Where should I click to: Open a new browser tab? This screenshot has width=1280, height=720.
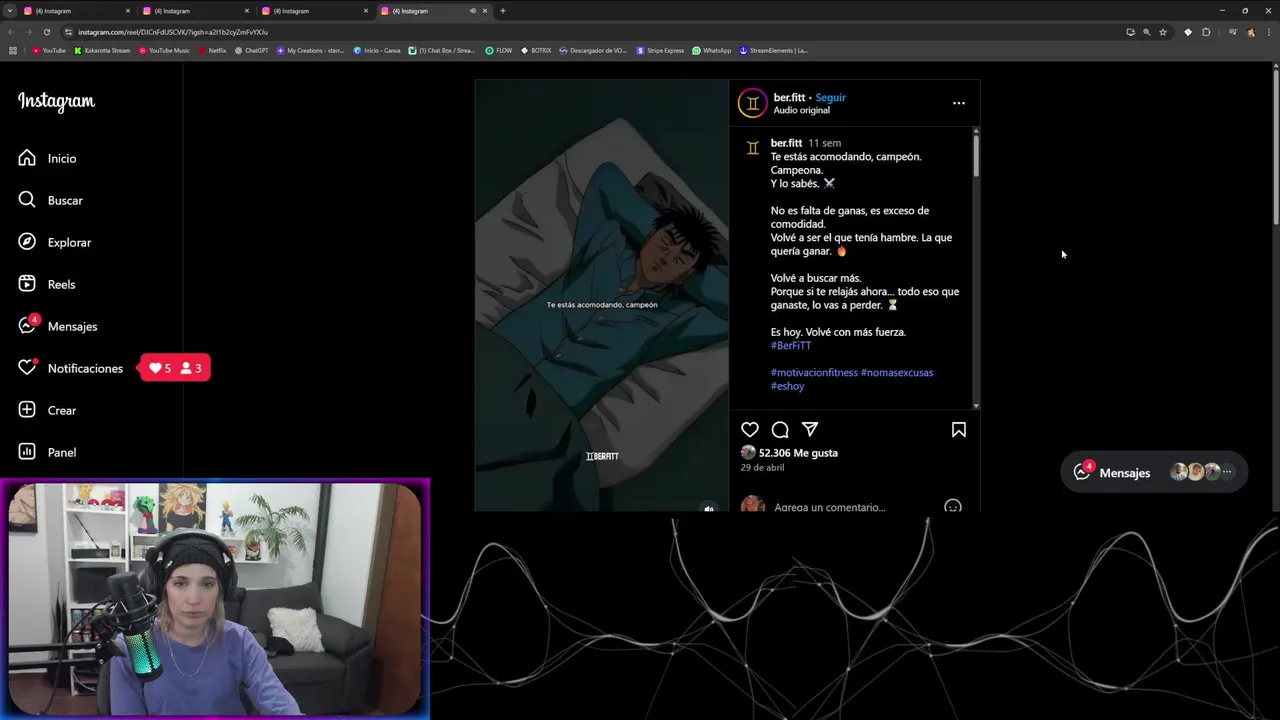click(x=502, y=11)
